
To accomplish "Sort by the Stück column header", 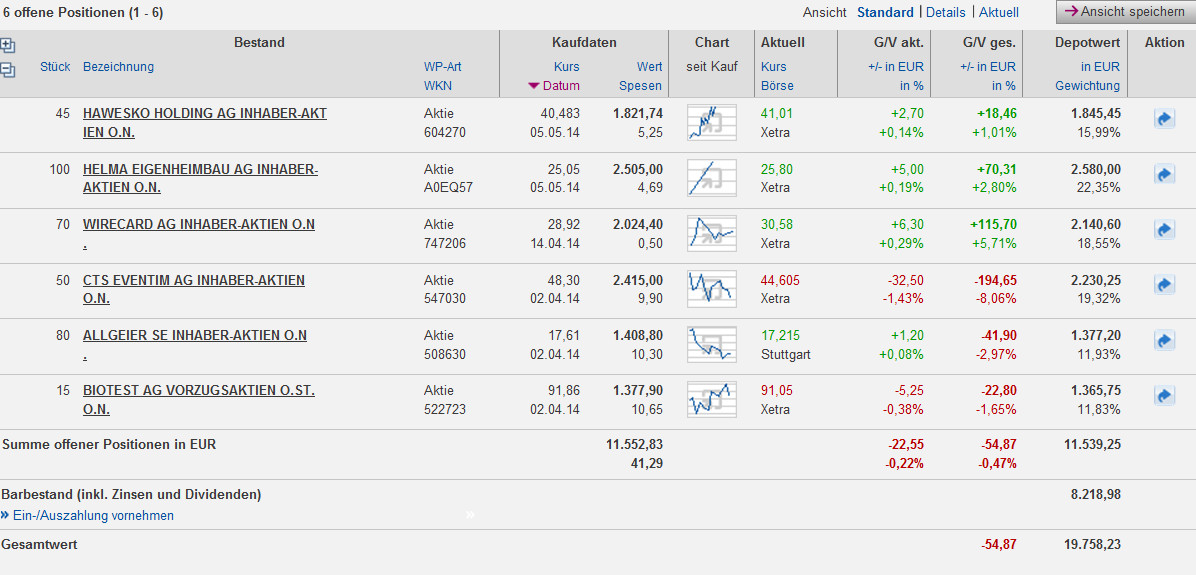I will click(55, 67).
